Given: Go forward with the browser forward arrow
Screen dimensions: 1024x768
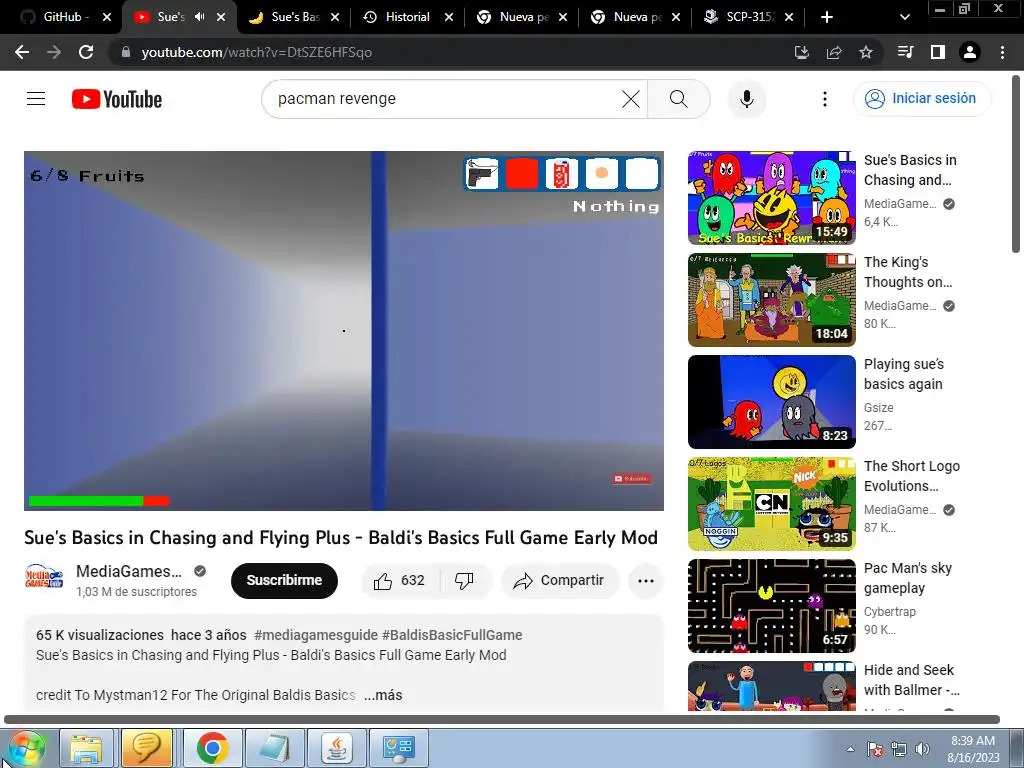Looking at the screenshot, I should (54, 52).
